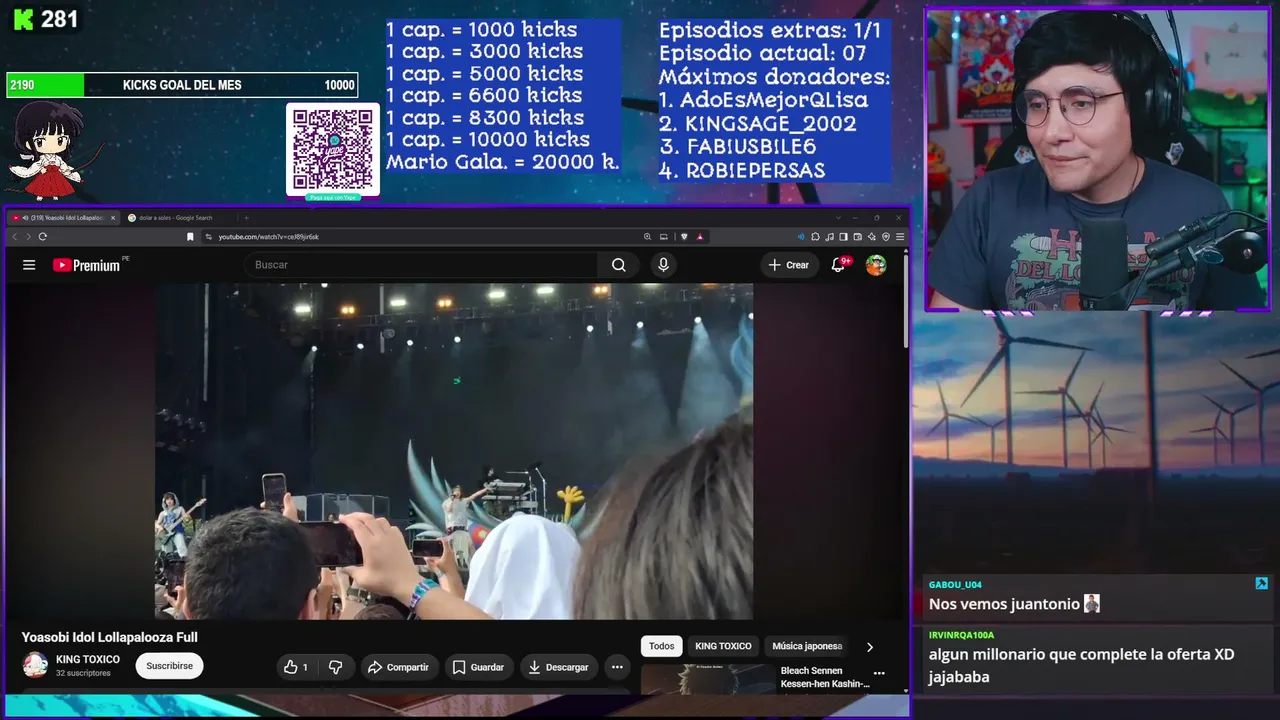Click the YouTube search magnifier button
This screenshot has width=1280, height=720.
(619, 265)
